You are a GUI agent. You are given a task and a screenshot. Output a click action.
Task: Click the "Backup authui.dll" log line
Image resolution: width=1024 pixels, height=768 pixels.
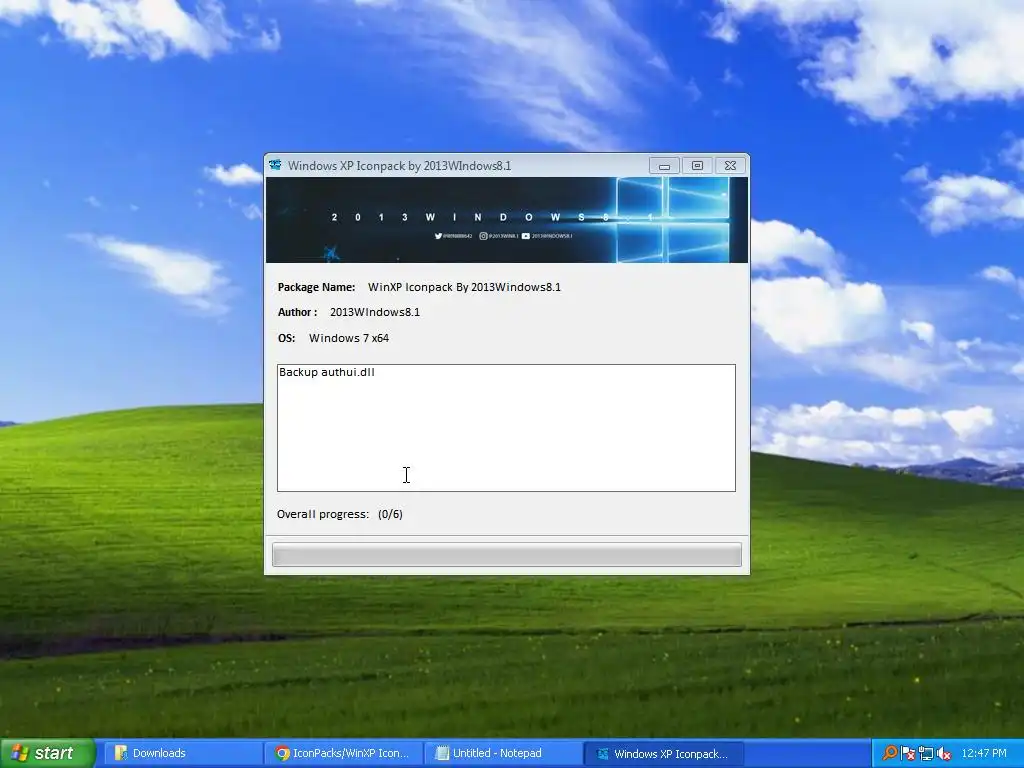(x=327, y=372)
